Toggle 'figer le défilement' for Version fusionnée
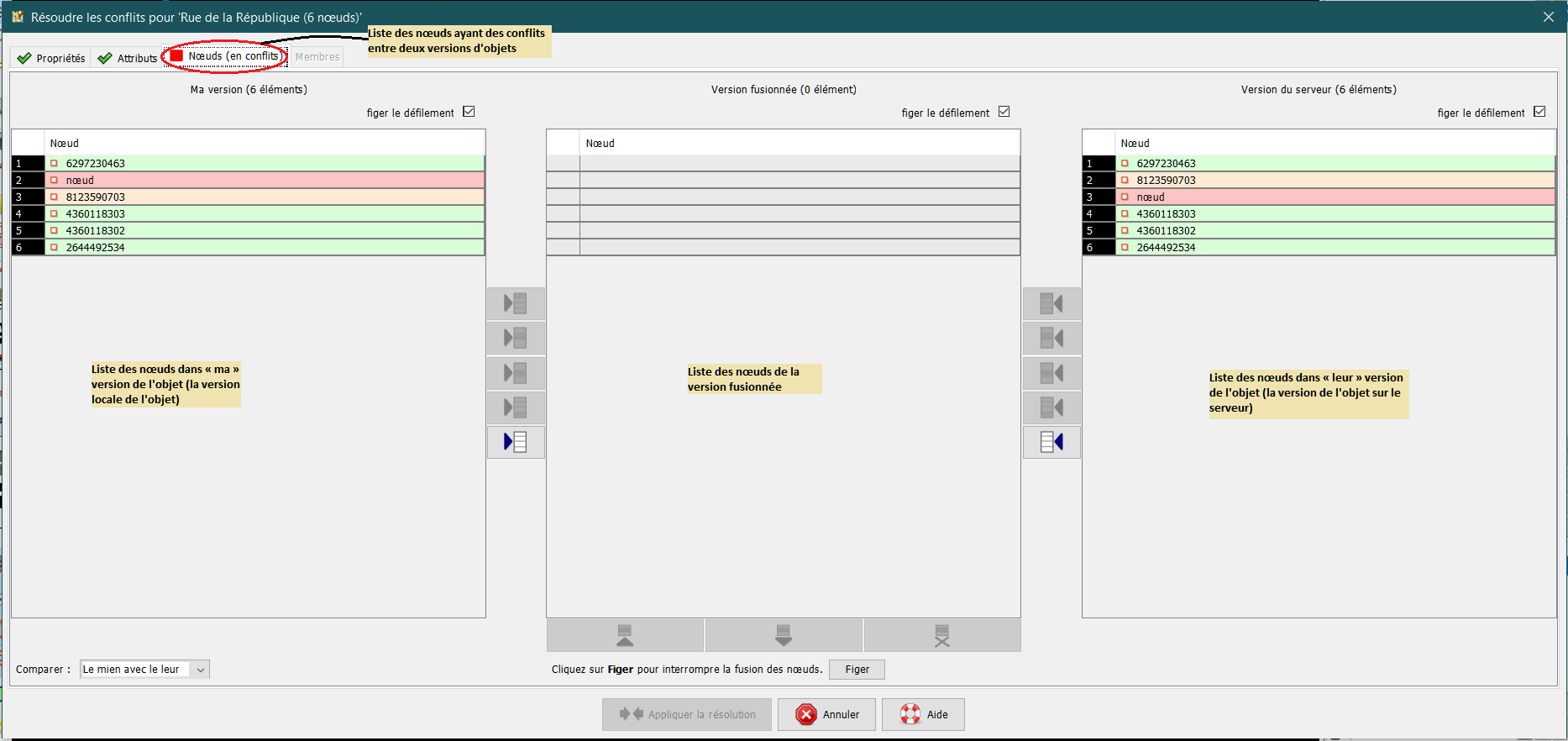 [x=1004, y=112]
